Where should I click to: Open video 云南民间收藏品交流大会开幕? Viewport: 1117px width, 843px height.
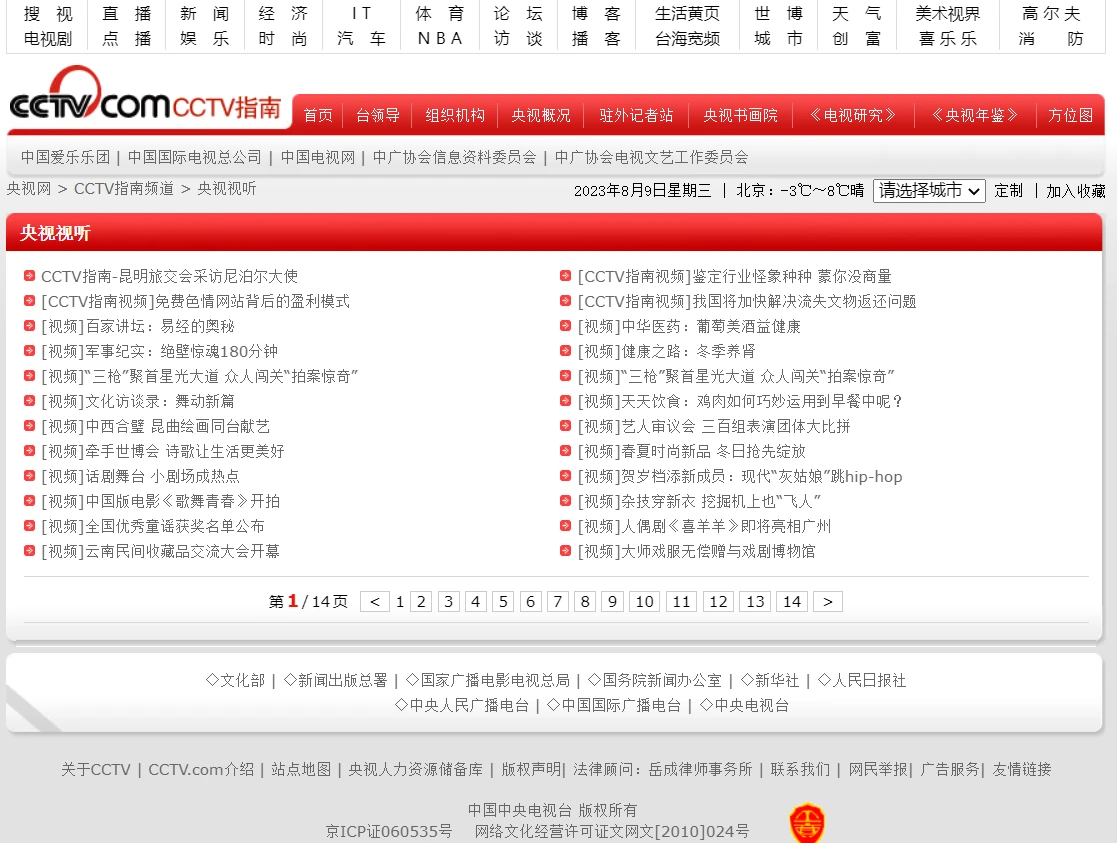pyautogui.click(x=160, y=551)
